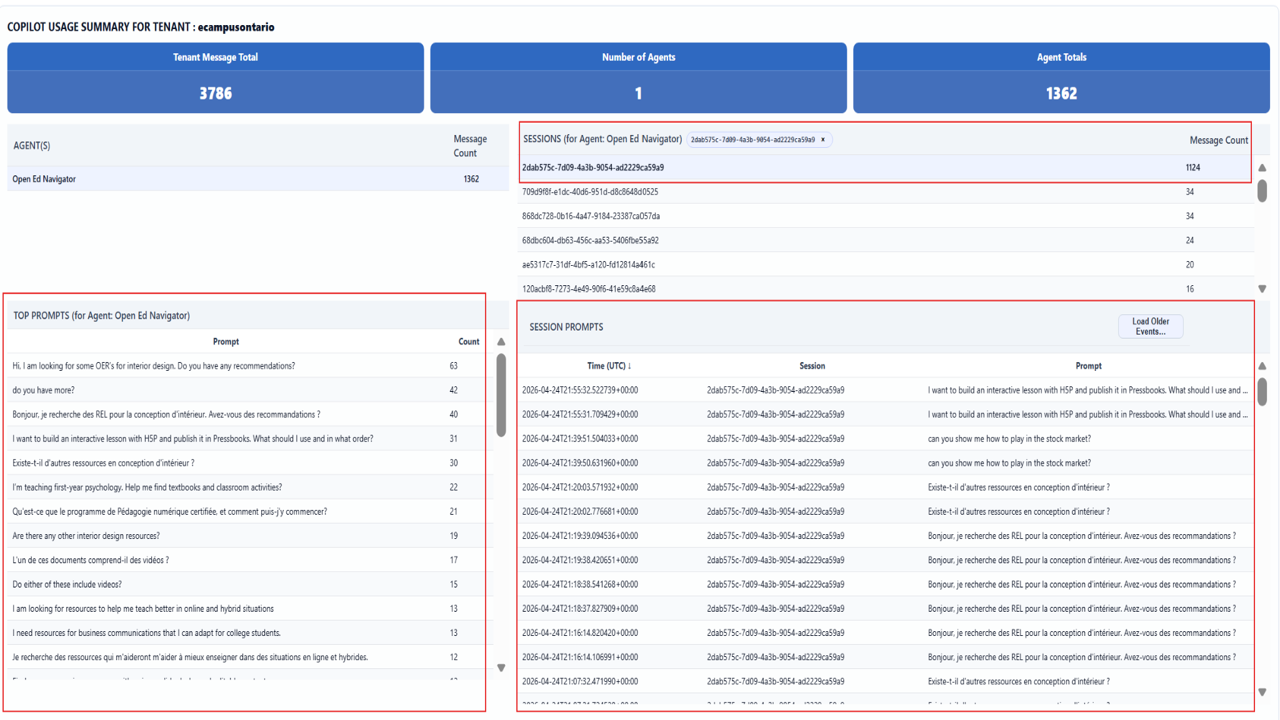Remove the session filter chip with x
1280x720 pixels.
pos(823,140)
